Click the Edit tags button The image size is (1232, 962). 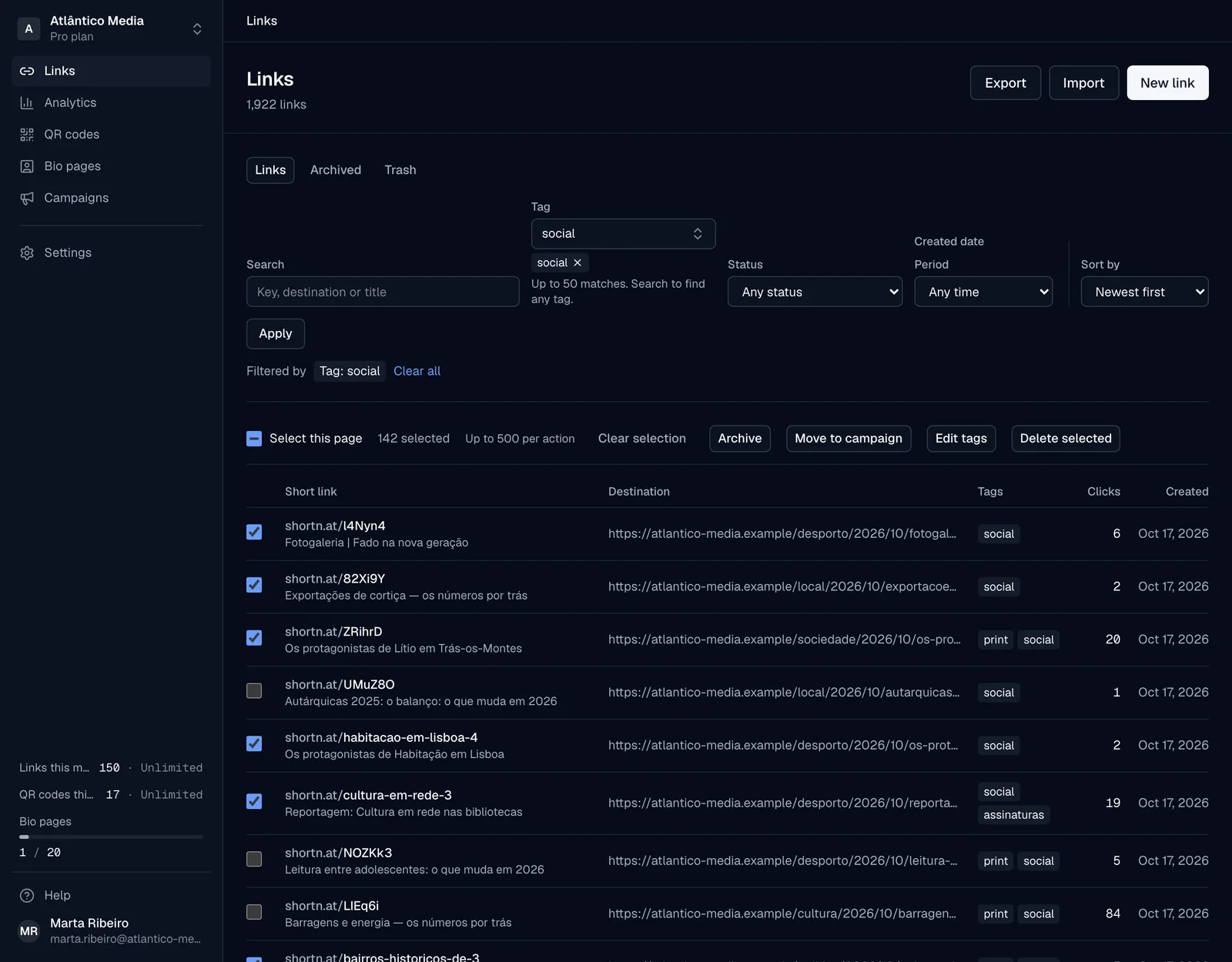(x=961, y=439)
